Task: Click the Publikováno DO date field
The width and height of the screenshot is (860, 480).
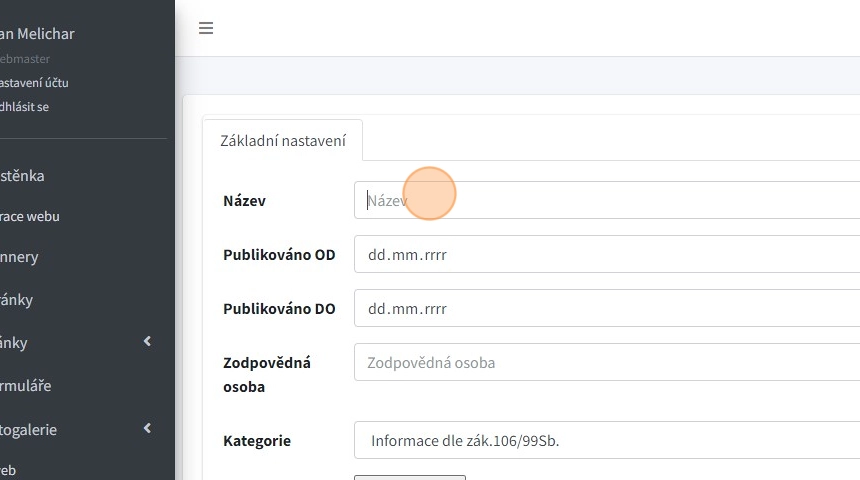Action: click(606, 308)
